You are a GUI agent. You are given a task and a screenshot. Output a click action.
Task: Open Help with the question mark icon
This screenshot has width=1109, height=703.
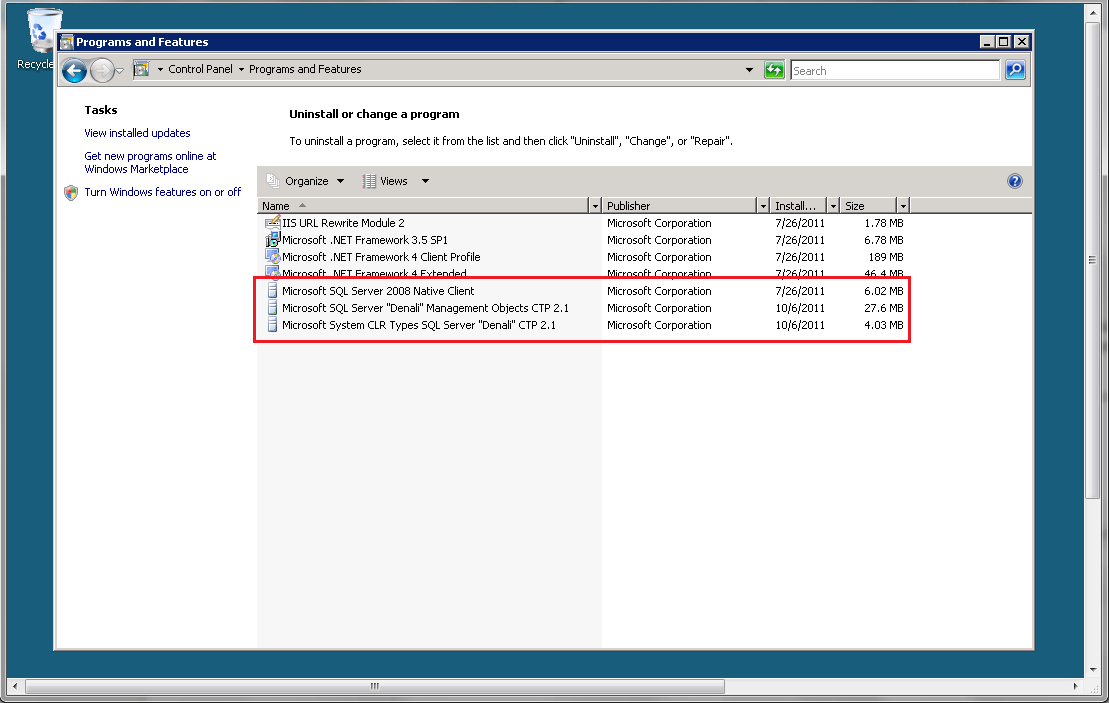(x=1015, y=181)
